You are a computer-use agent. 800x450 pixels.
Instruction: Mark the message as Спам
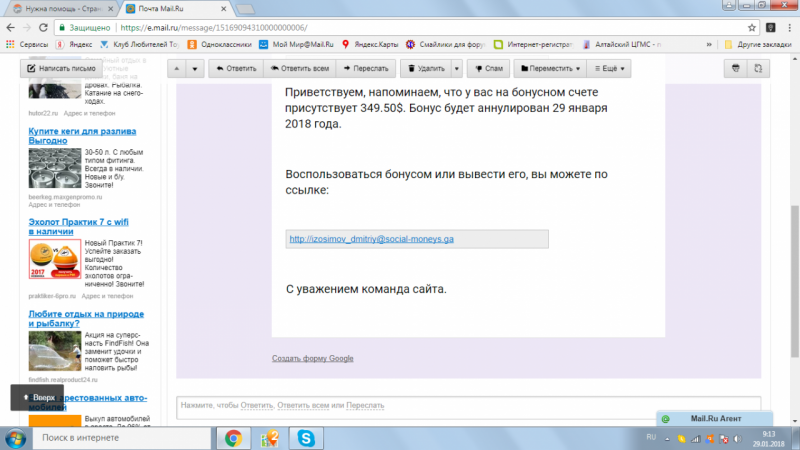[488, 68]
